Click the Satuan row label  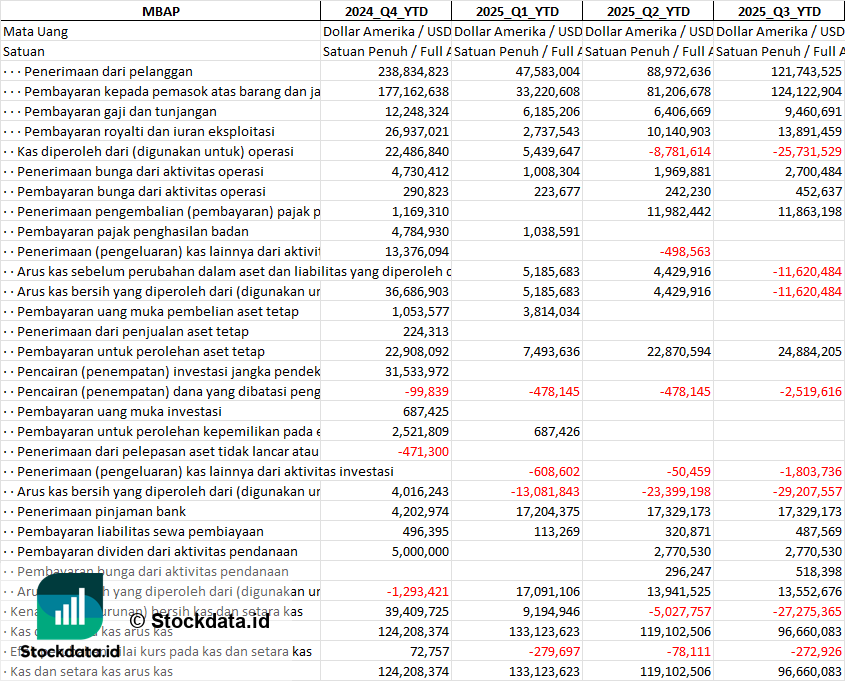[24, 52]
